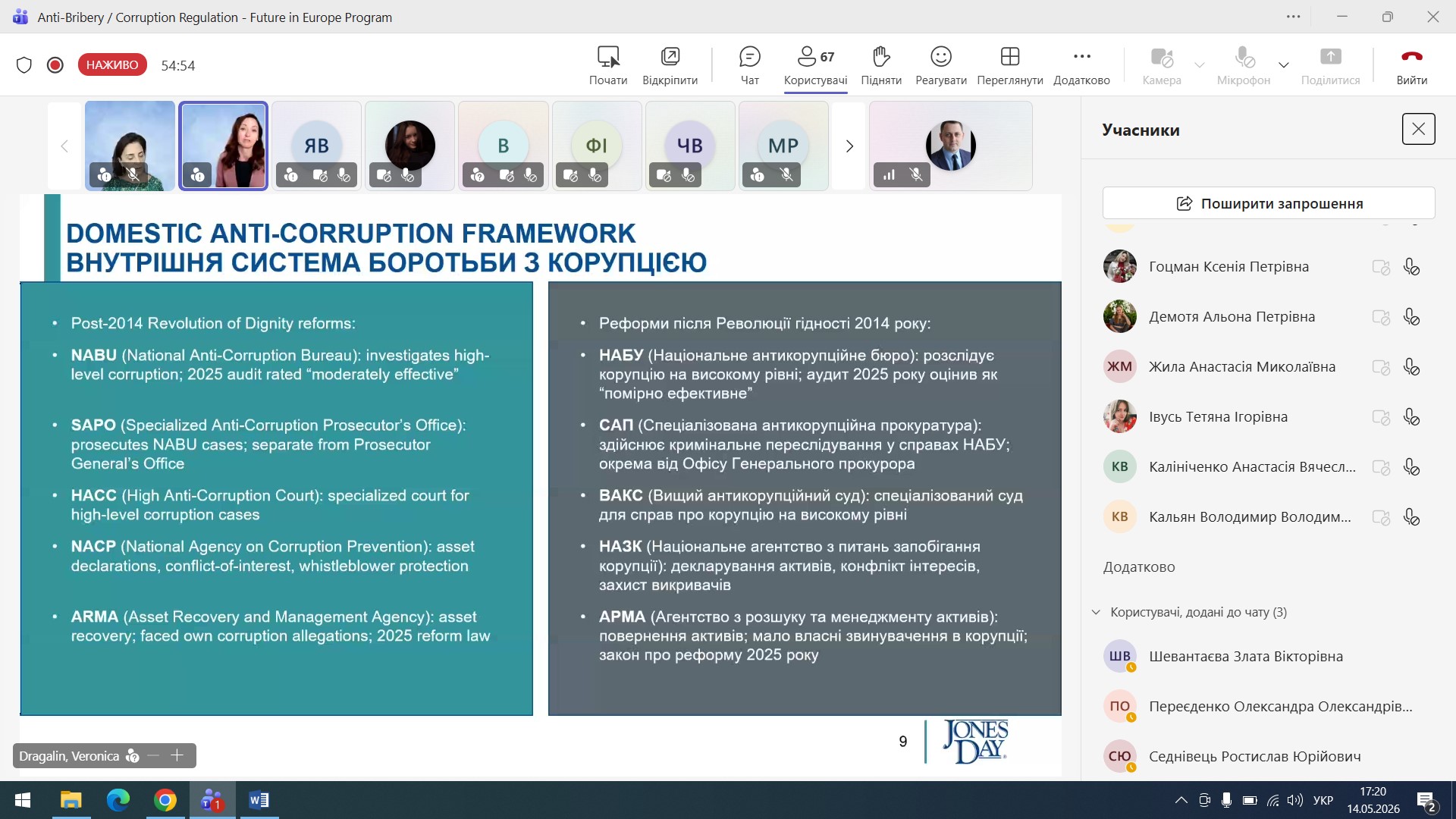The image size is (1456, 819).
Task: Click camera icon for Кальян Володимир
Action: (1381, 517)
